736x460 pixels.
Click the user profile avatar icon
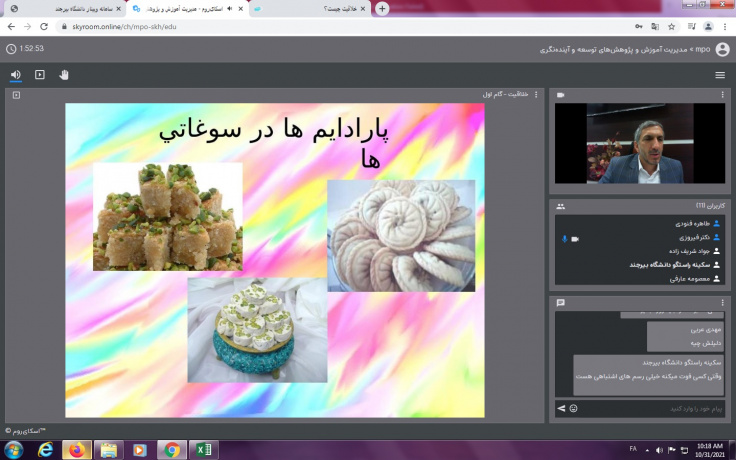[722, 48]
